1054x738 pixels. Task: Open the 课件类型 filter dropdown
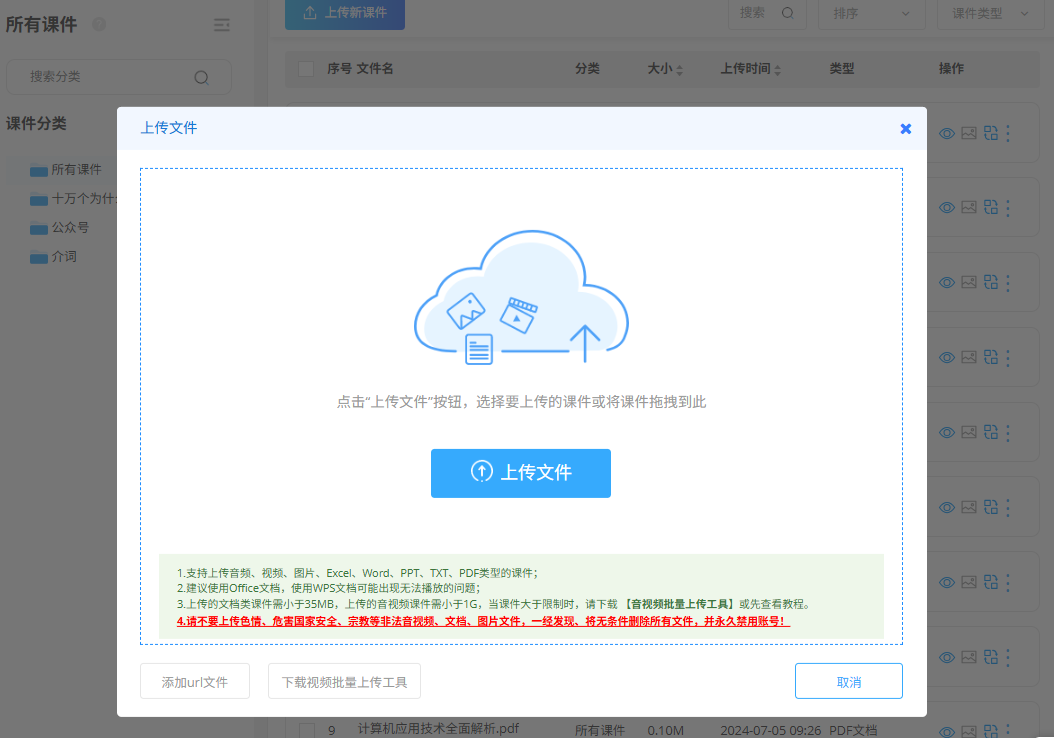click(x=988, y=14)
